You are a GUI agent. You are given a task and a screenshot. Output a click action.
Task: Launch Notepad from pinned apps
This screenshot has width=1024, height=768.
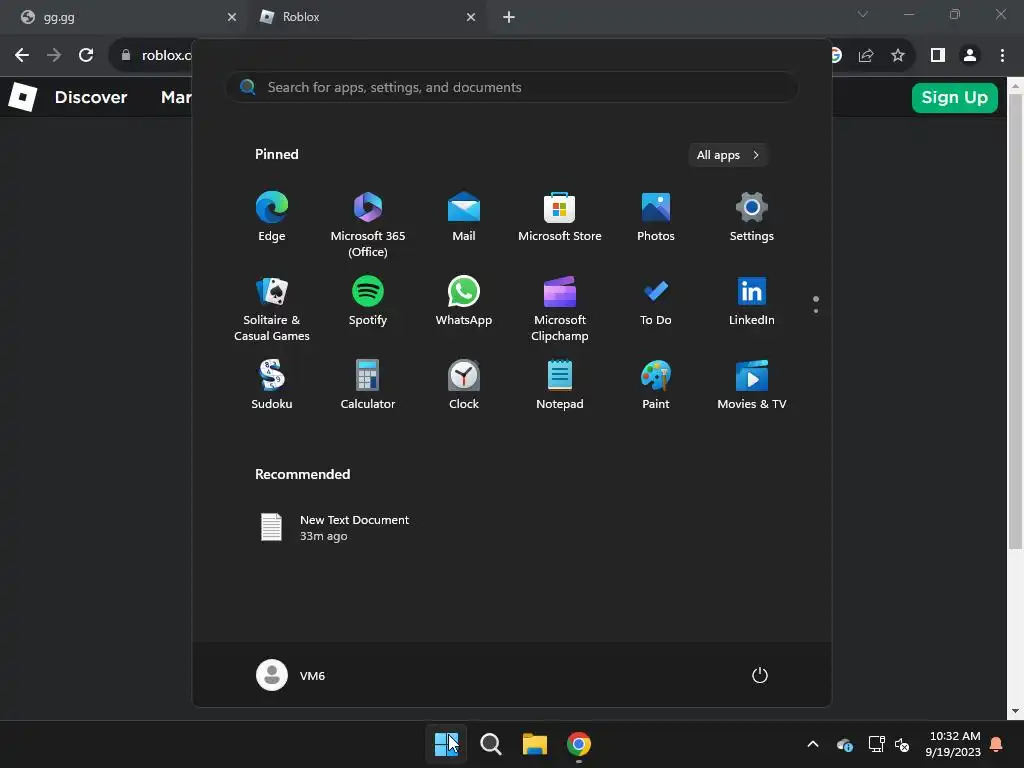point(560,385)
